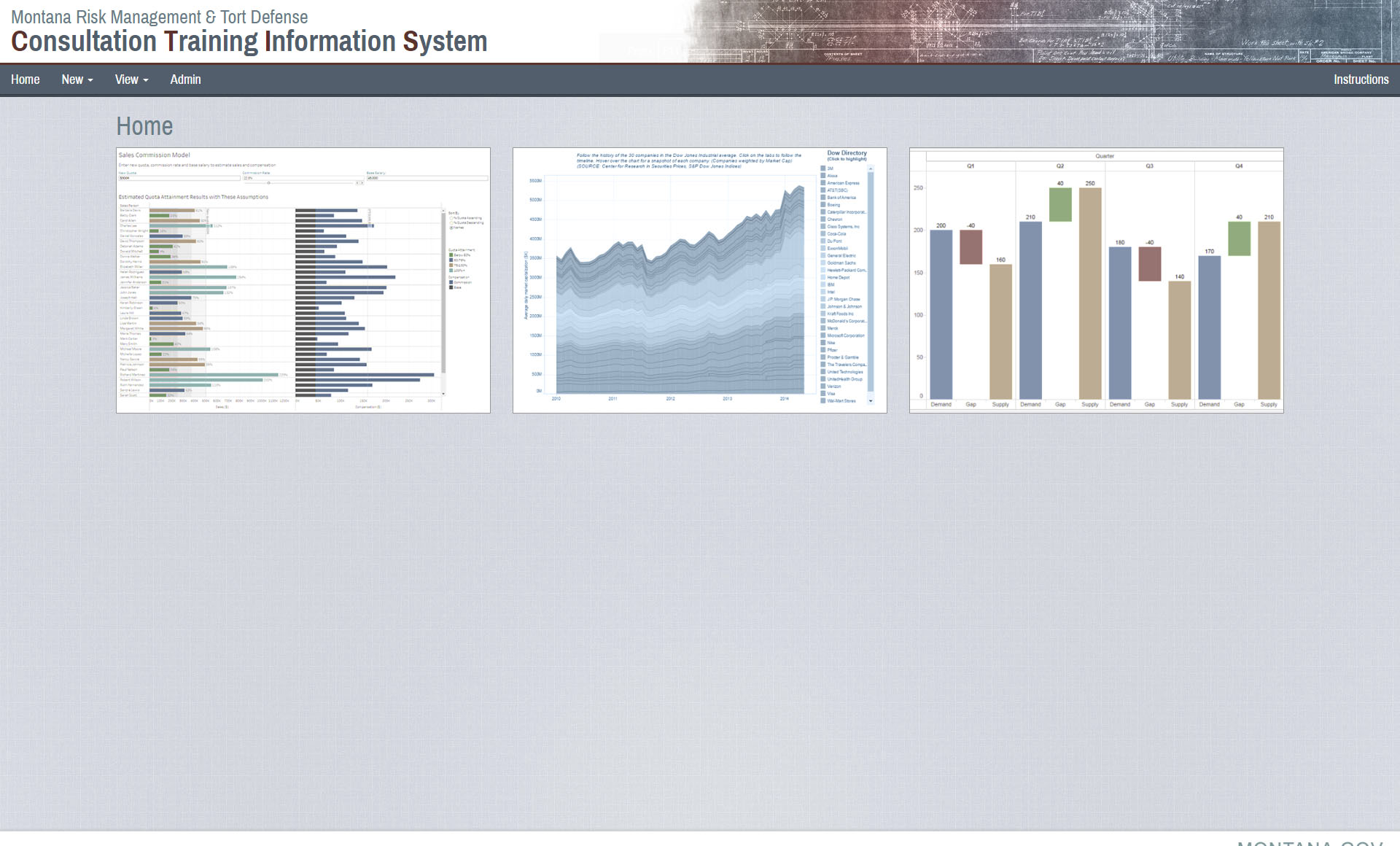The image size is (1400, 846).
Task: Click the View dropdown arrow icon
Action: (x=141, y=80)
